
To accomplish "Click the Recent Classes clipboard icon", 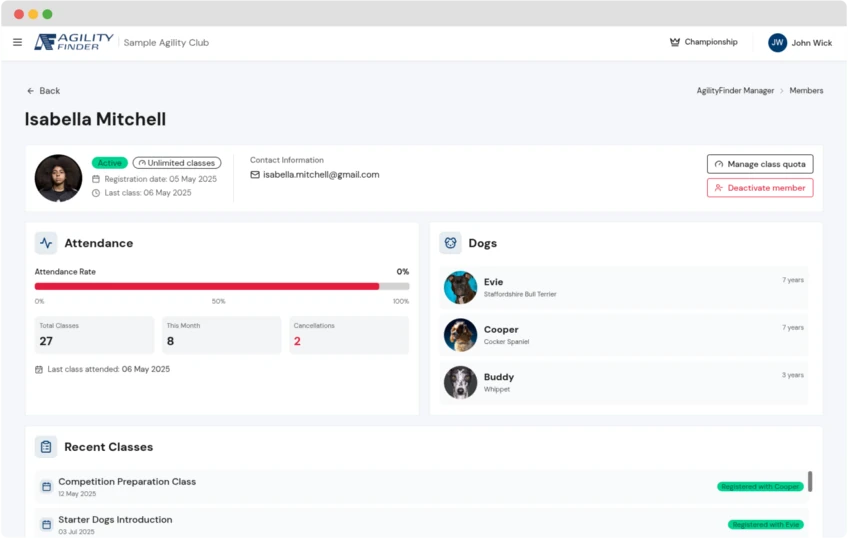I will point(46,447).
